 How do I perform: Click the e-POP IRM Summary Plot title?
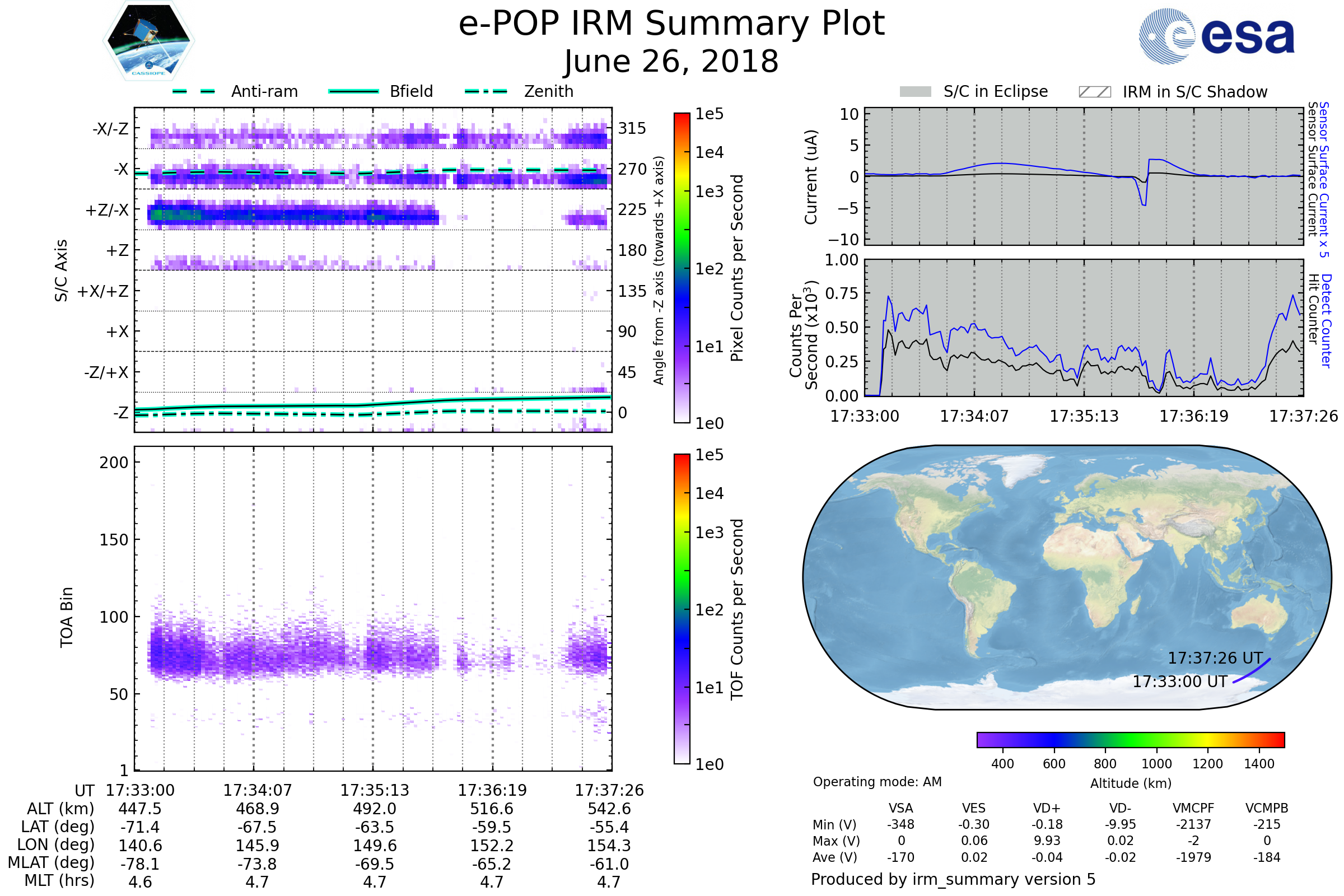(671, 24)
